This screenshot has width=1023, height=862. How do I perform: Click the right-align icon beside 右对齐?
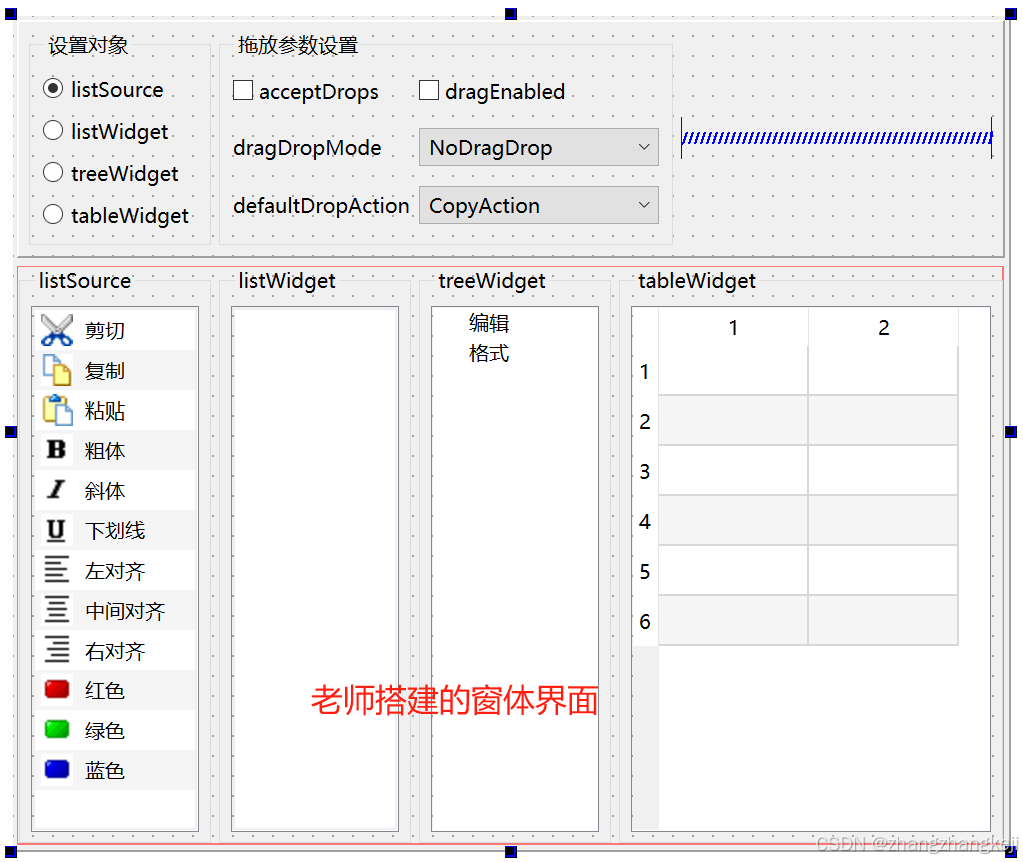tap(57, 650)
